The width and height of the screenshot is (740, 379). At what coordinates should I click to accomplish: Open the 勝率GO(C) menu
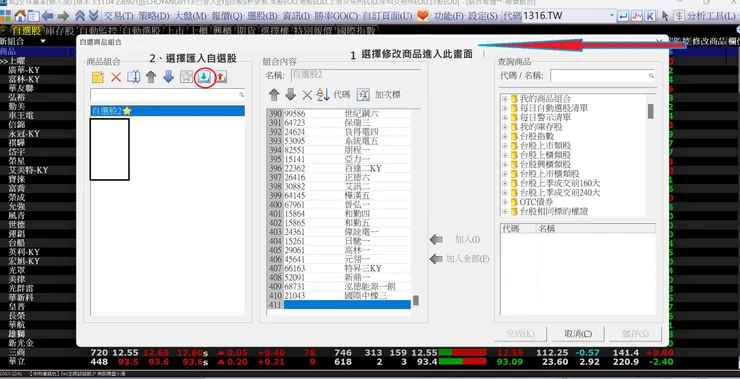pyautogui.click(x=336, y=16)
